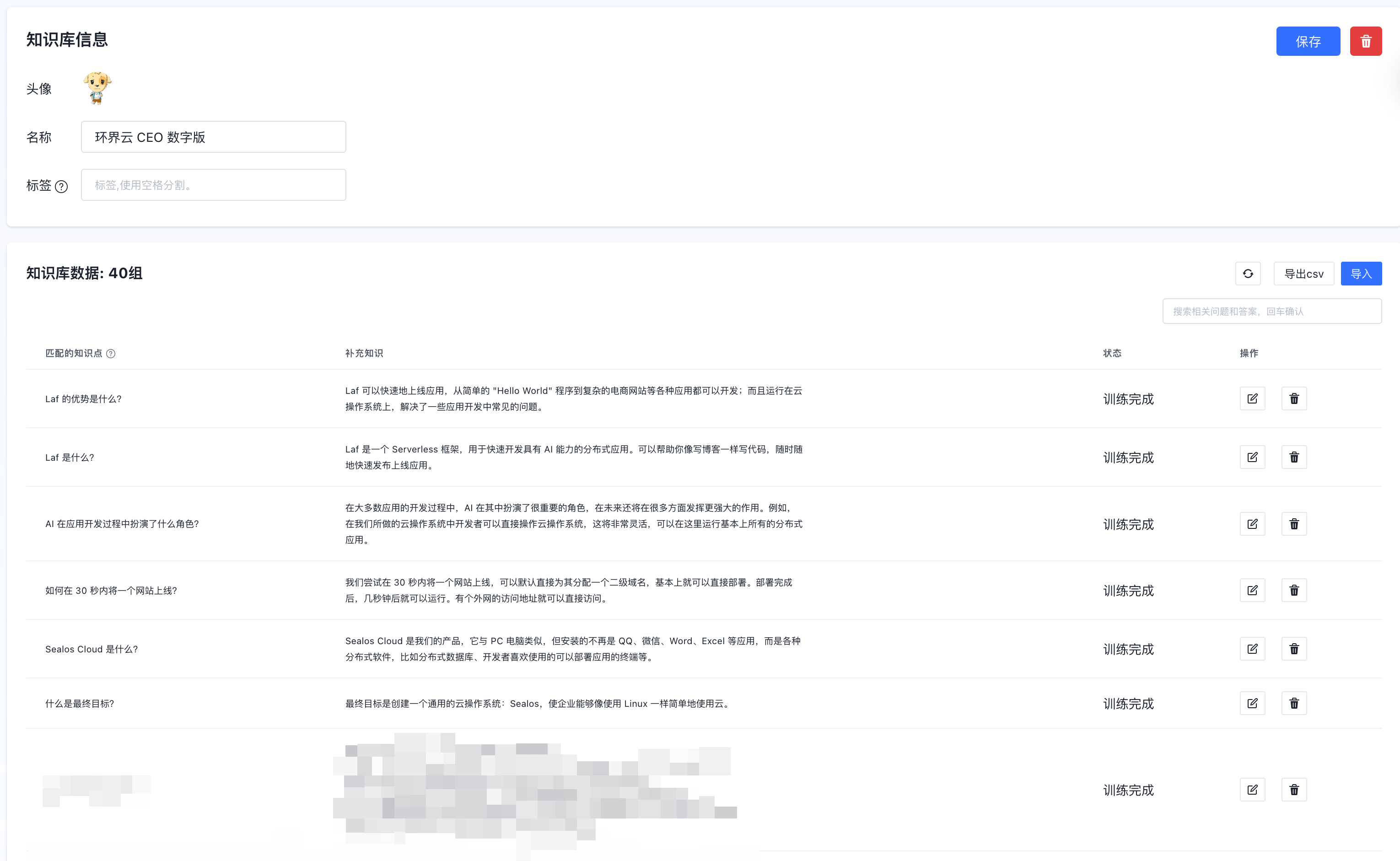Delete the "Laf 是什么?" row
The image size is (1400, 861).
point(1293,457)
